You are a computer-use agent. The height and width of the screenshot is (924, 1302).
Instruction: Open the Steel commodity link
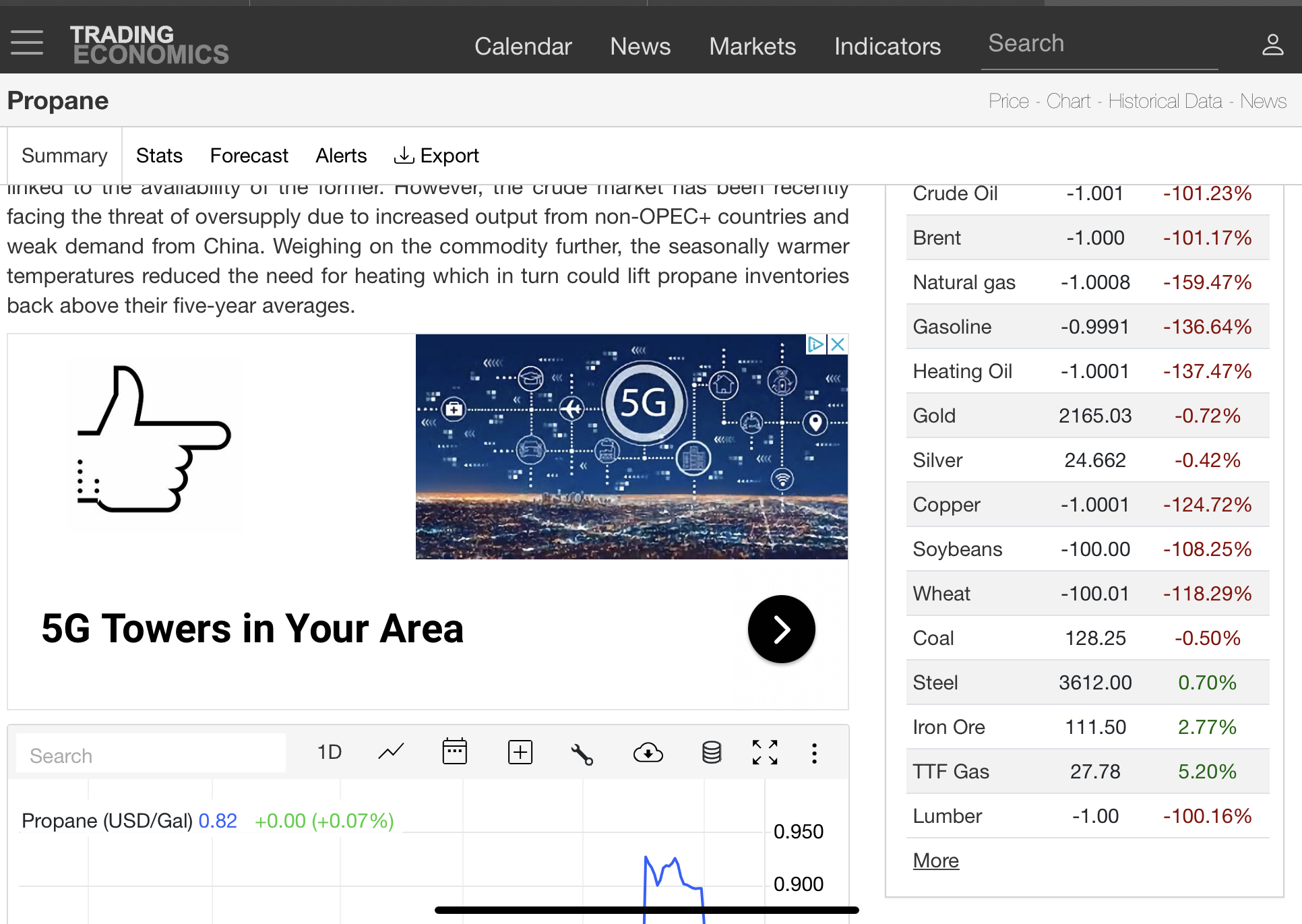click(x=935, y=683)
